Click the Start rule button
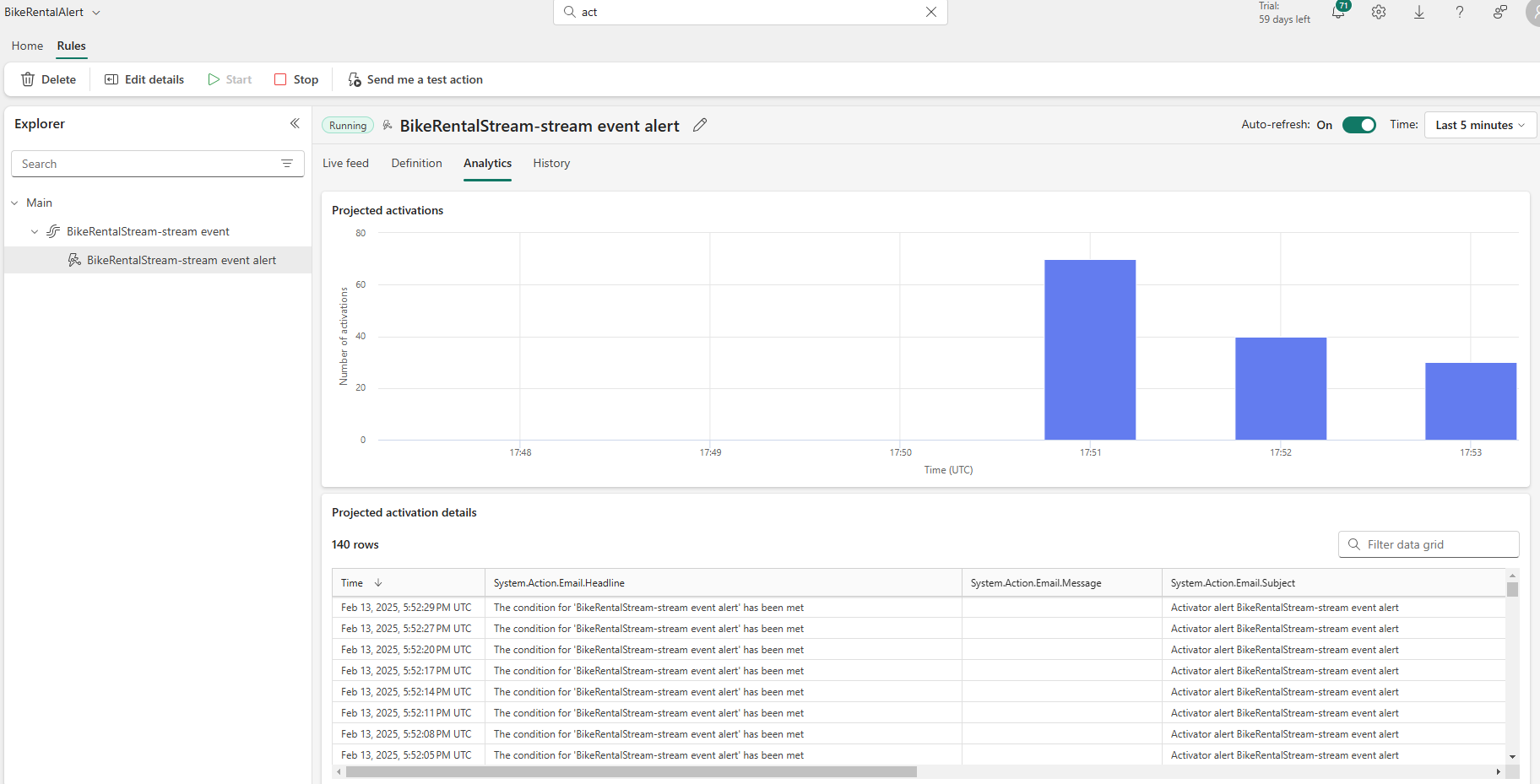The image size is (1540, 784). 230,79
